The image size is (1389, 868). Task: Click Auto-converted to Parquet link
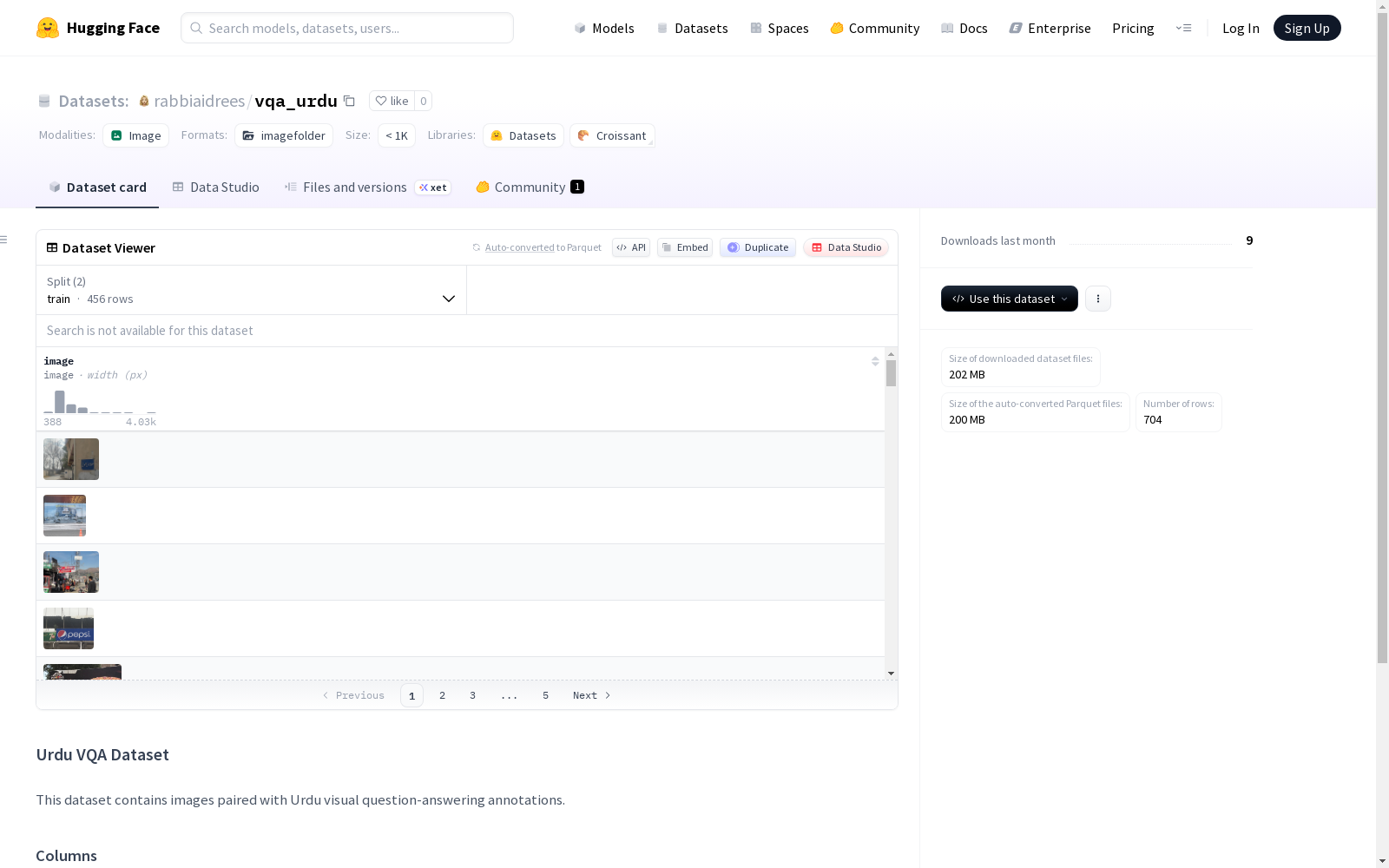point(543,247)
